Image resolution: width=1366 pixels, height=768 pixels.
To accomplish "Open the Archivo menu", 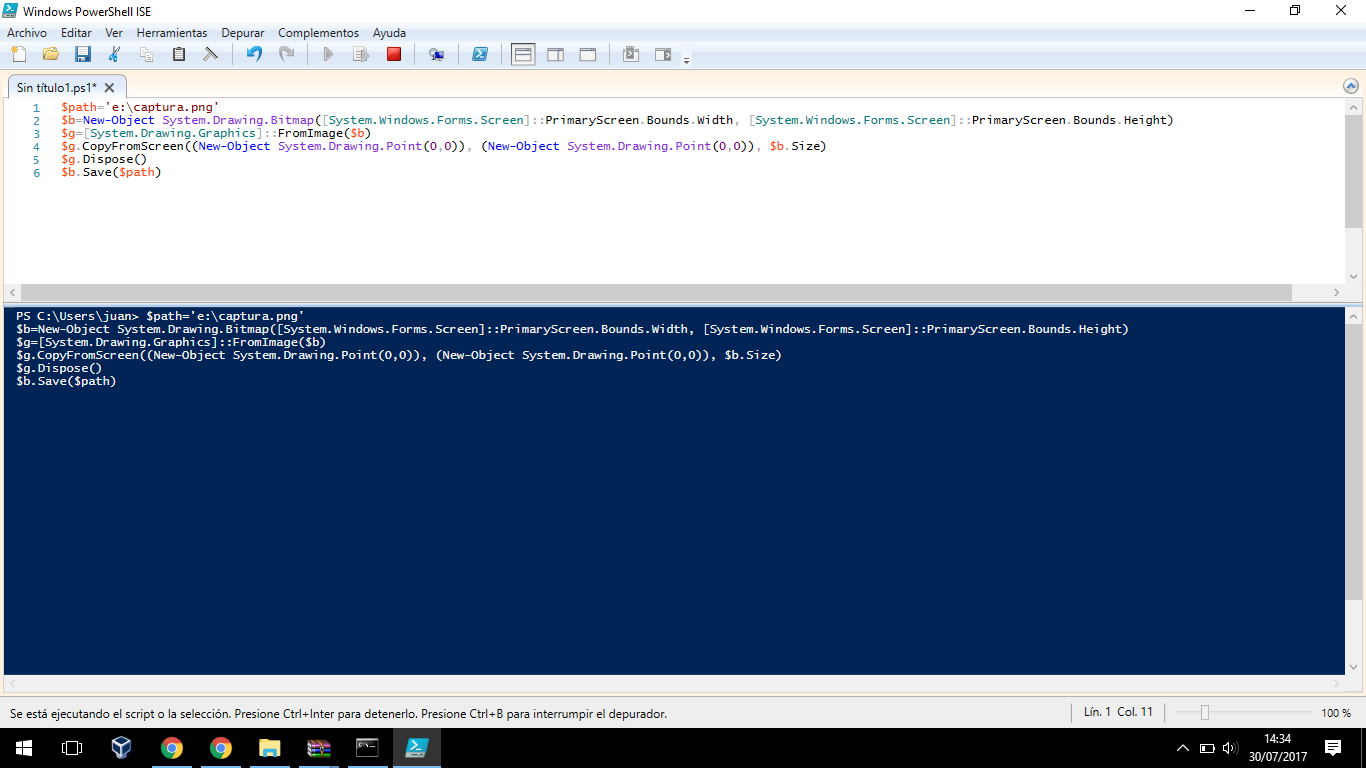I will click(27, 33).
